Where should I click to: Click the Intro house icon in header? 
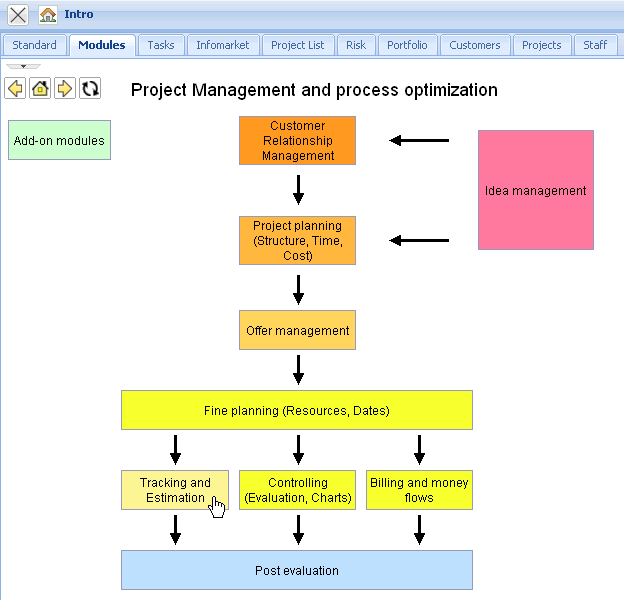coord(48,15)
